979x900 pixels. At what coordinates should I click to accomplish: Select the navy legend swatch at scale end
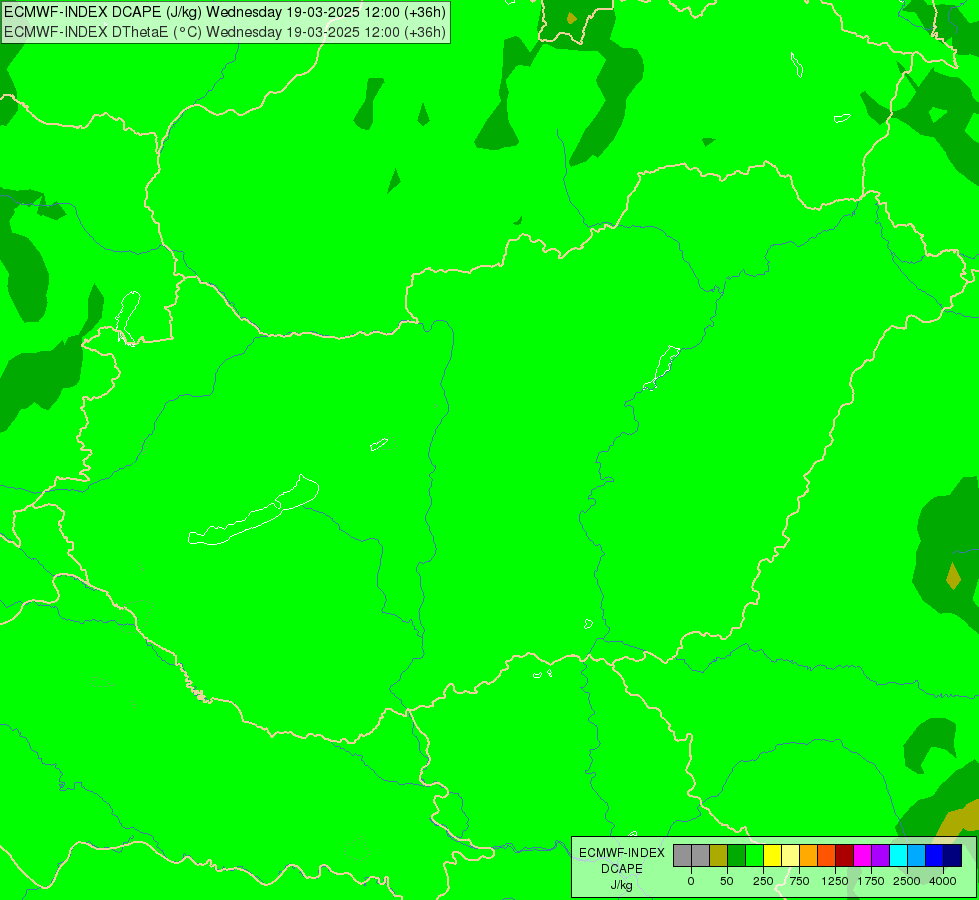click(x=953, y=856)
